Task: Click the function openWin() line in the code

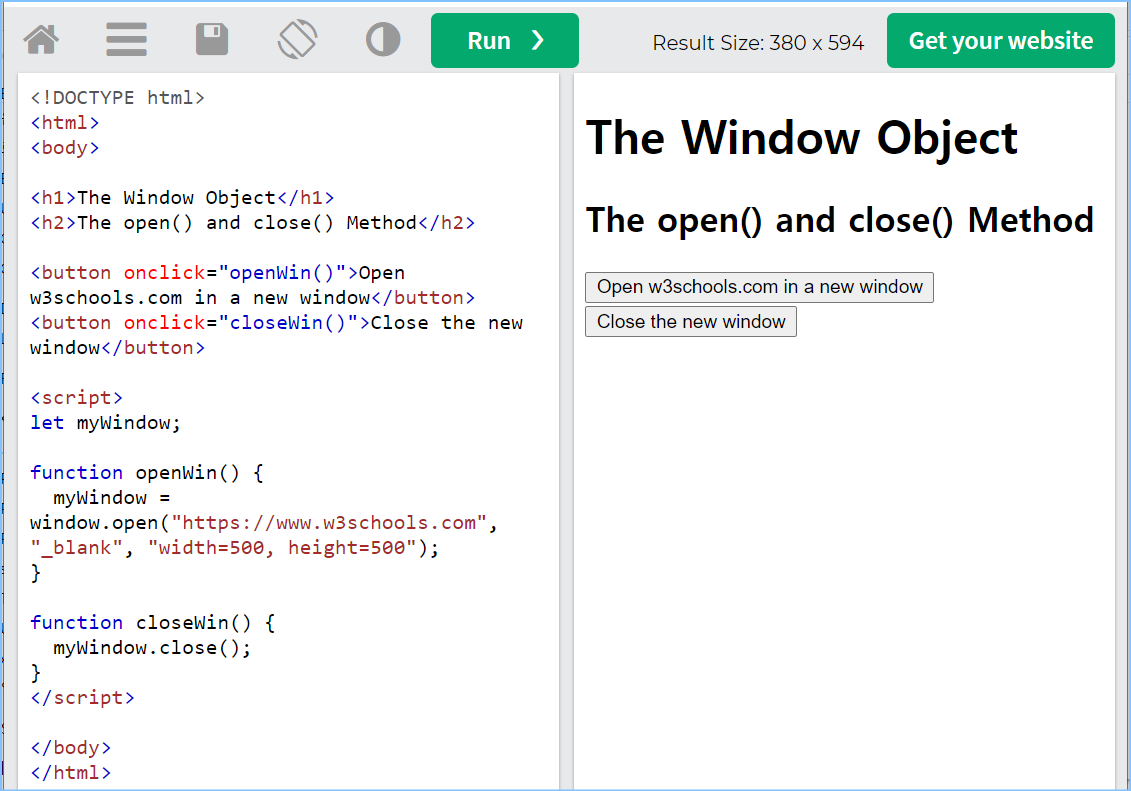Action: click(146, 473)
